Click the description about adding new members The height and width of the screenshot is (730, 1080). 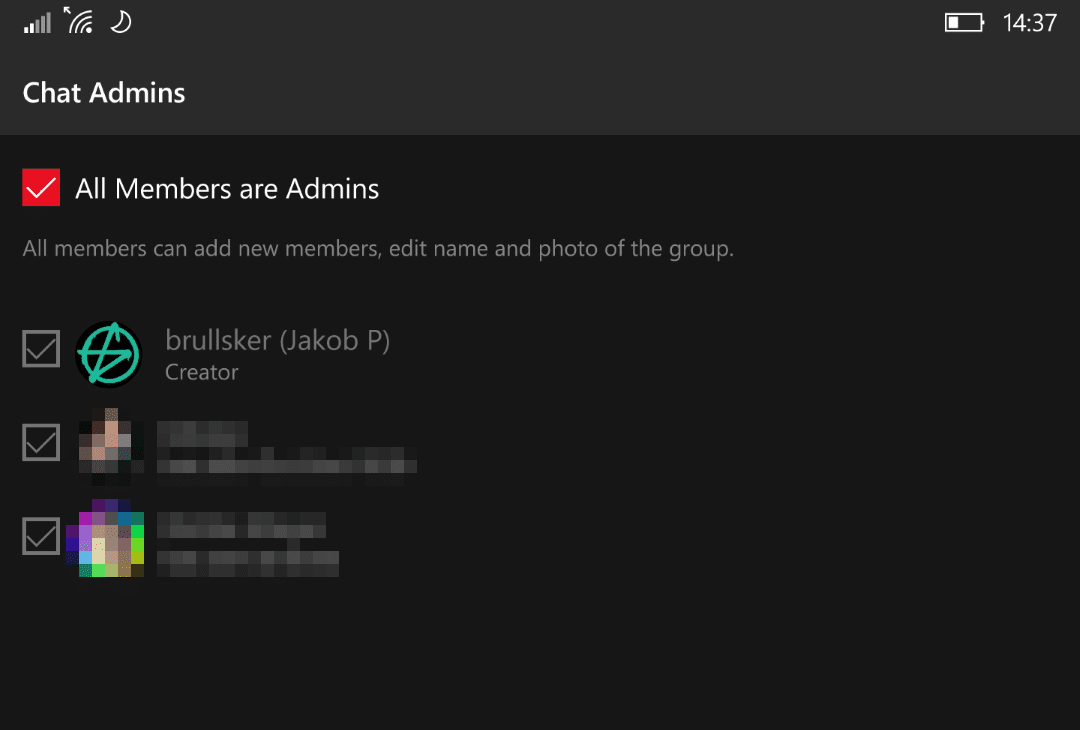(378, 249)
